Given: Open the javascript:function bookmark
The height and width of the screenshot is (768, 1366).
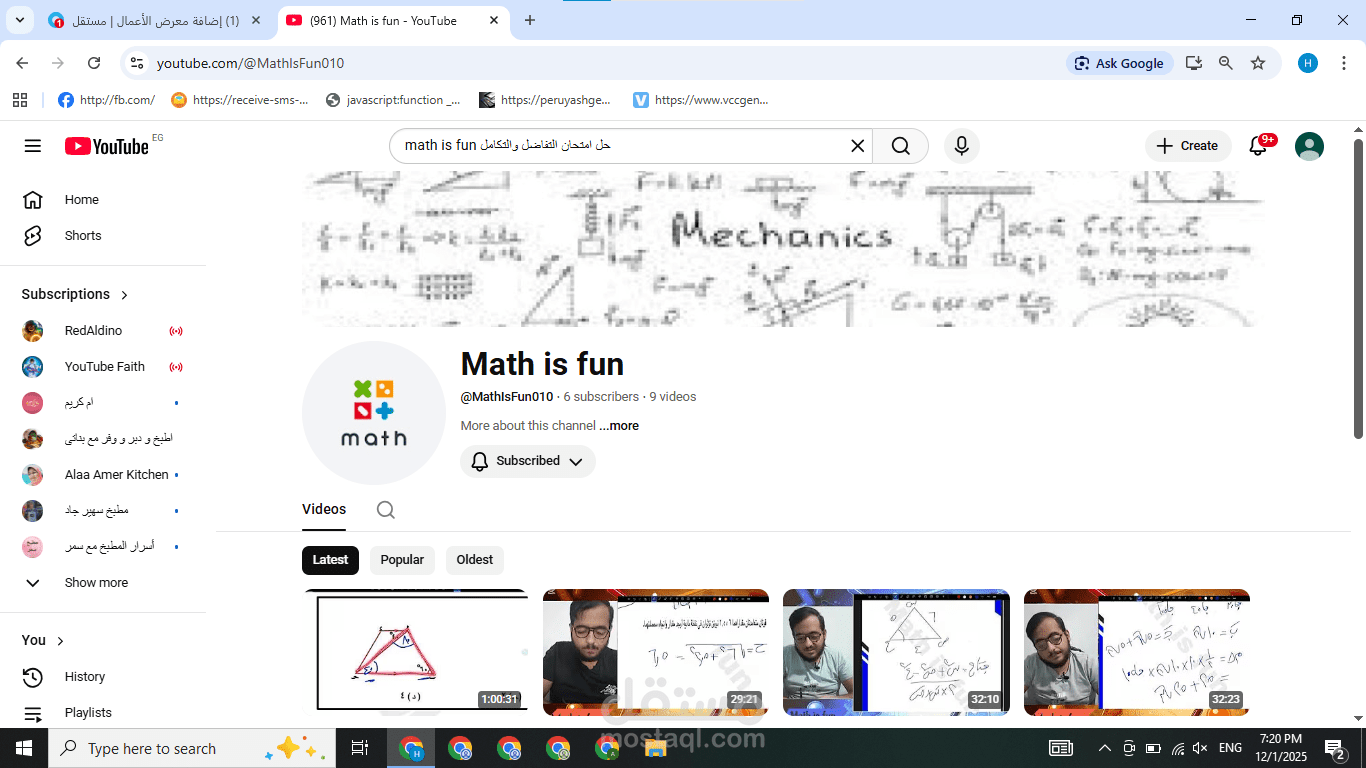Looking at the screenshot, I should [x=393, y=100].
